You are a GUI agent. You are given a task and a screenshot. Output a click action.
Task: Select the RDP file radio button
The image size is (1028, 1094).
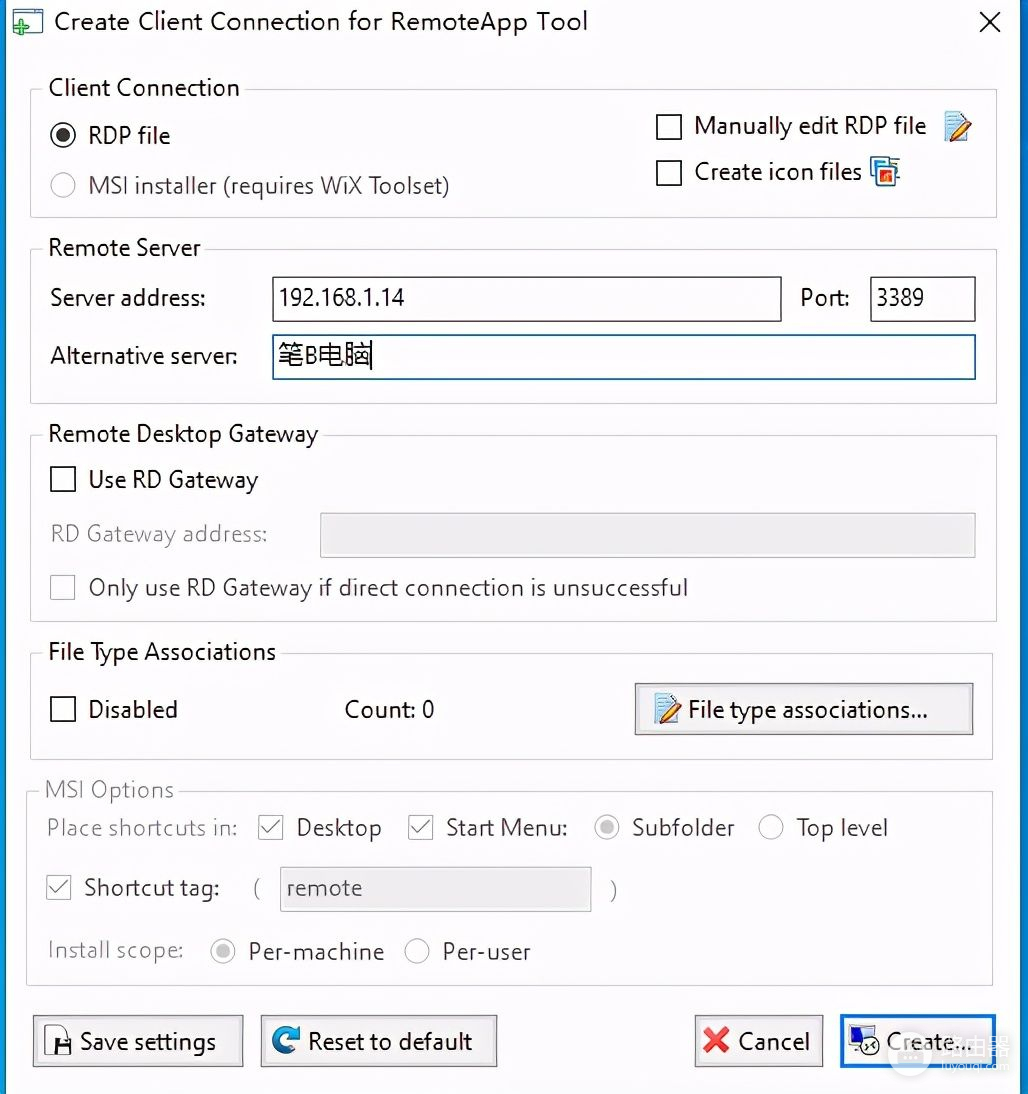tap(63, 135)
